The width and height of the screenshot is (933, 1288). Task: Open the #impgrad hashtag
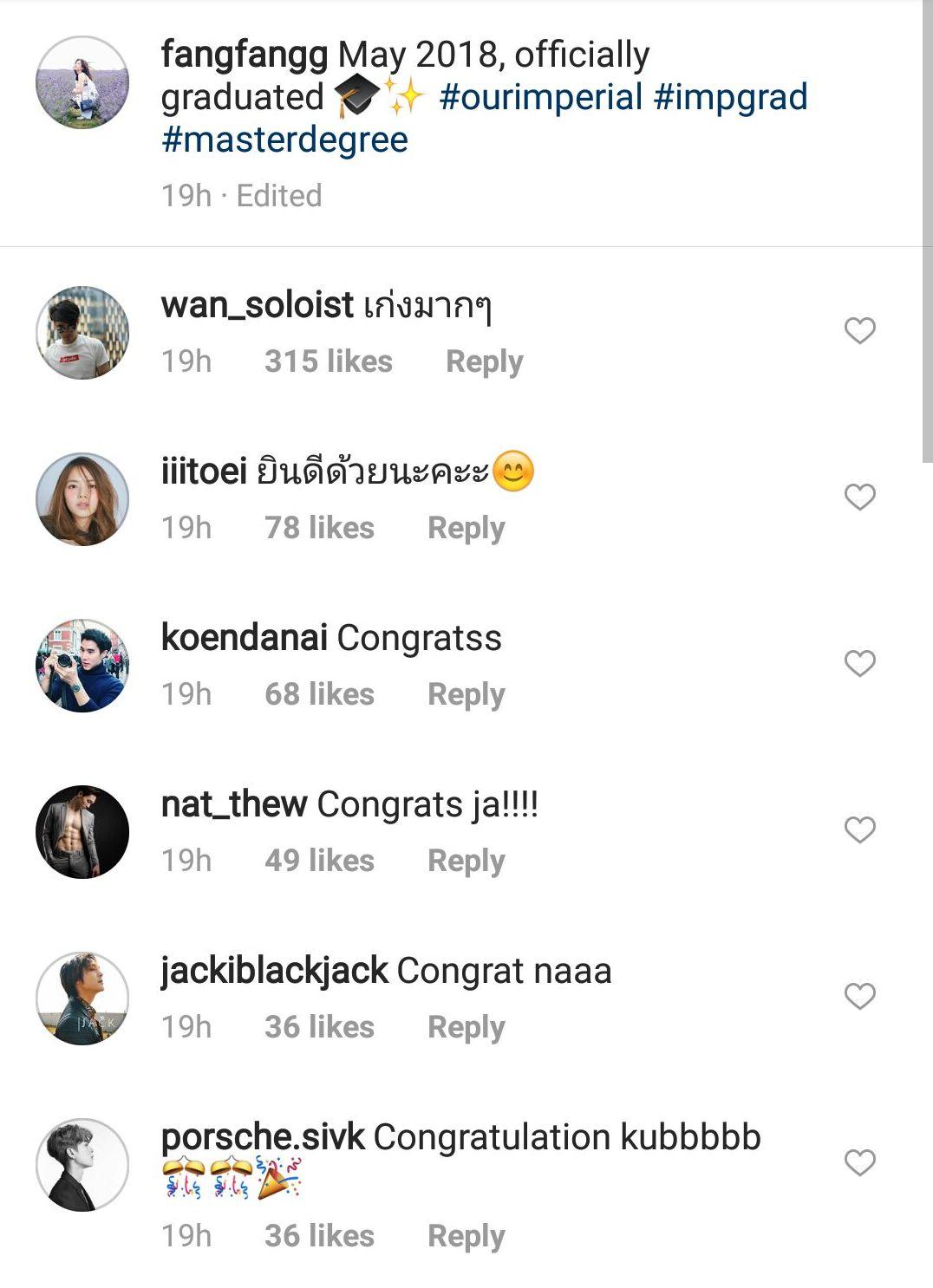730,97
